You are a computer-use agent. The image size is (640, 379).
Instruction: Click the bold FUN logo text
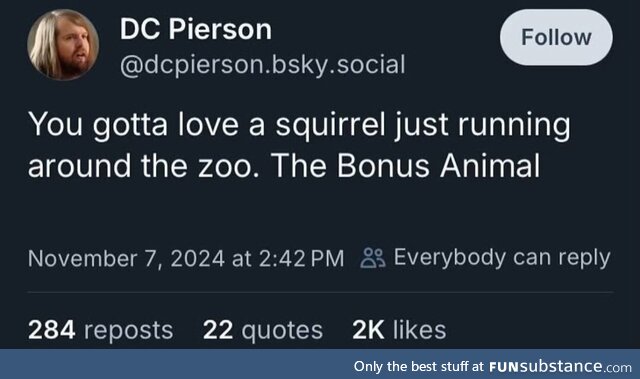[504, 366]
